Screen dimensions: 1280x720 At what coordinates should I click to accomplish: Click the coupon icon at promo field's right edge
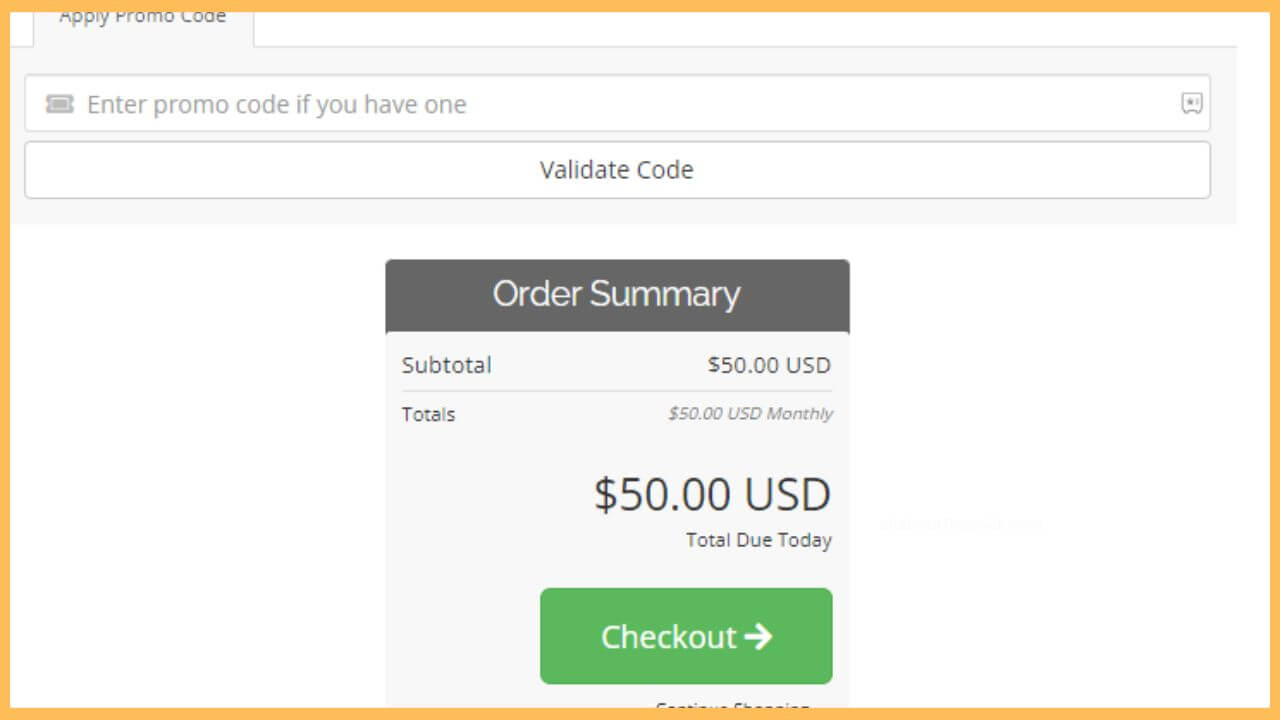(x=1192, y=104)
